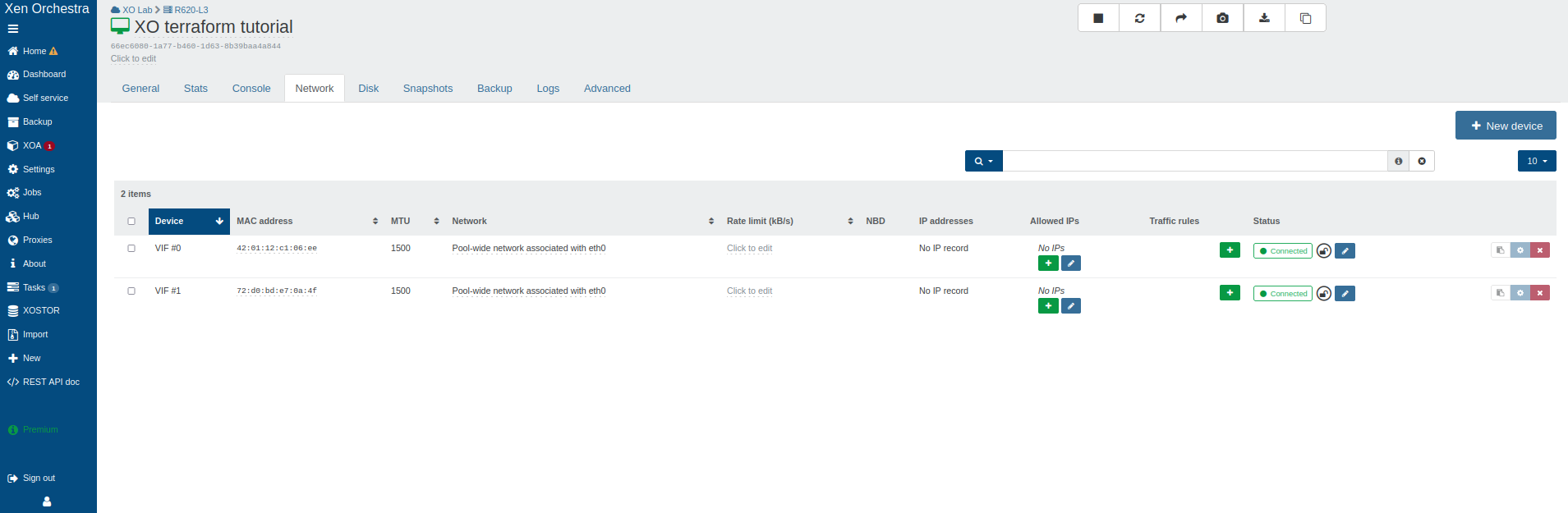Tick the select-all checkbox in table header
Image resolution: width=1568 pixels, height=513 pixels.
(131, 221)
